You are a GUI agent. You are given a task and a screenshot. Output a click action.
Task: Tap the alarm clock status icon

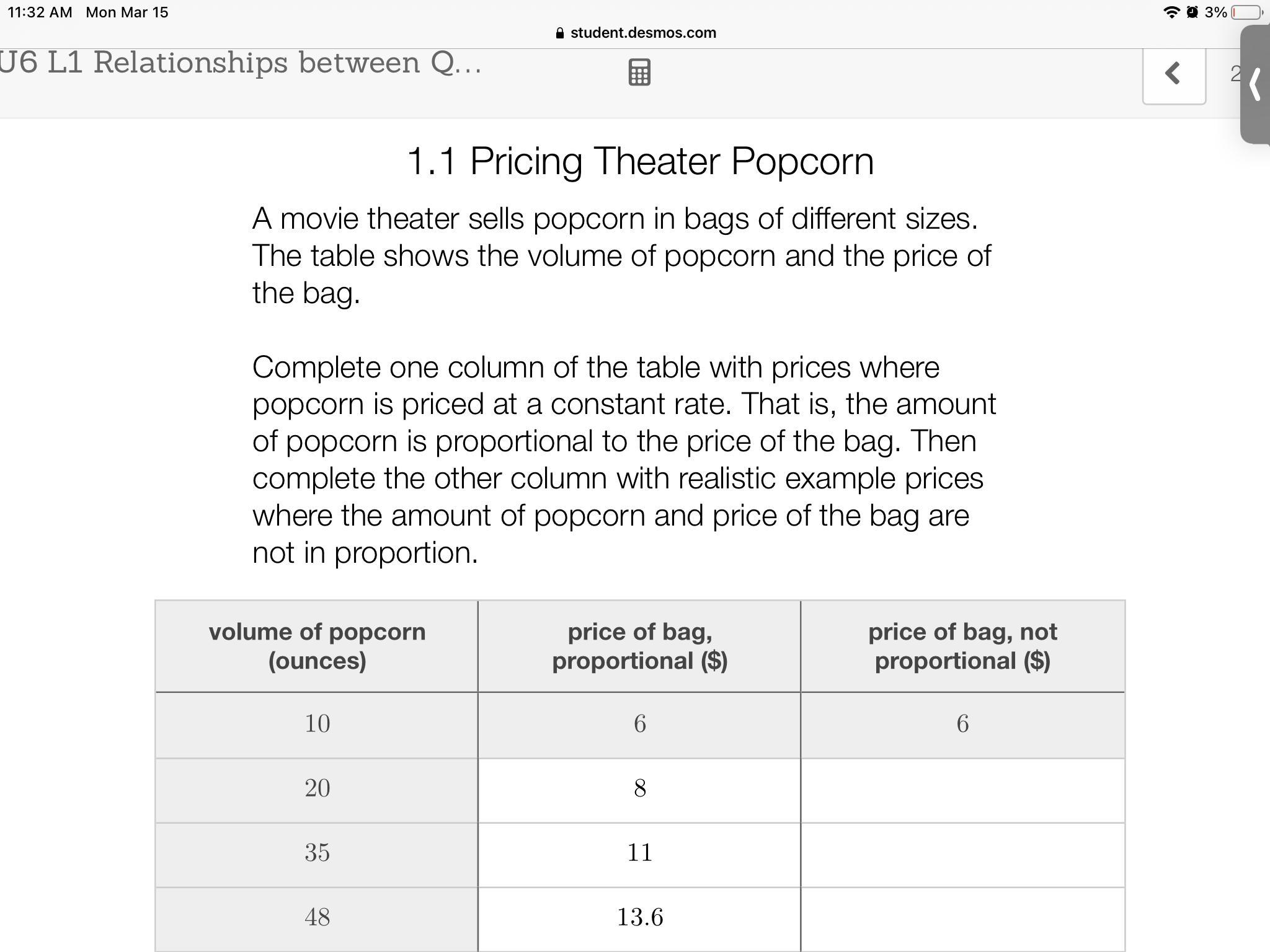[x=1192, y=12]
